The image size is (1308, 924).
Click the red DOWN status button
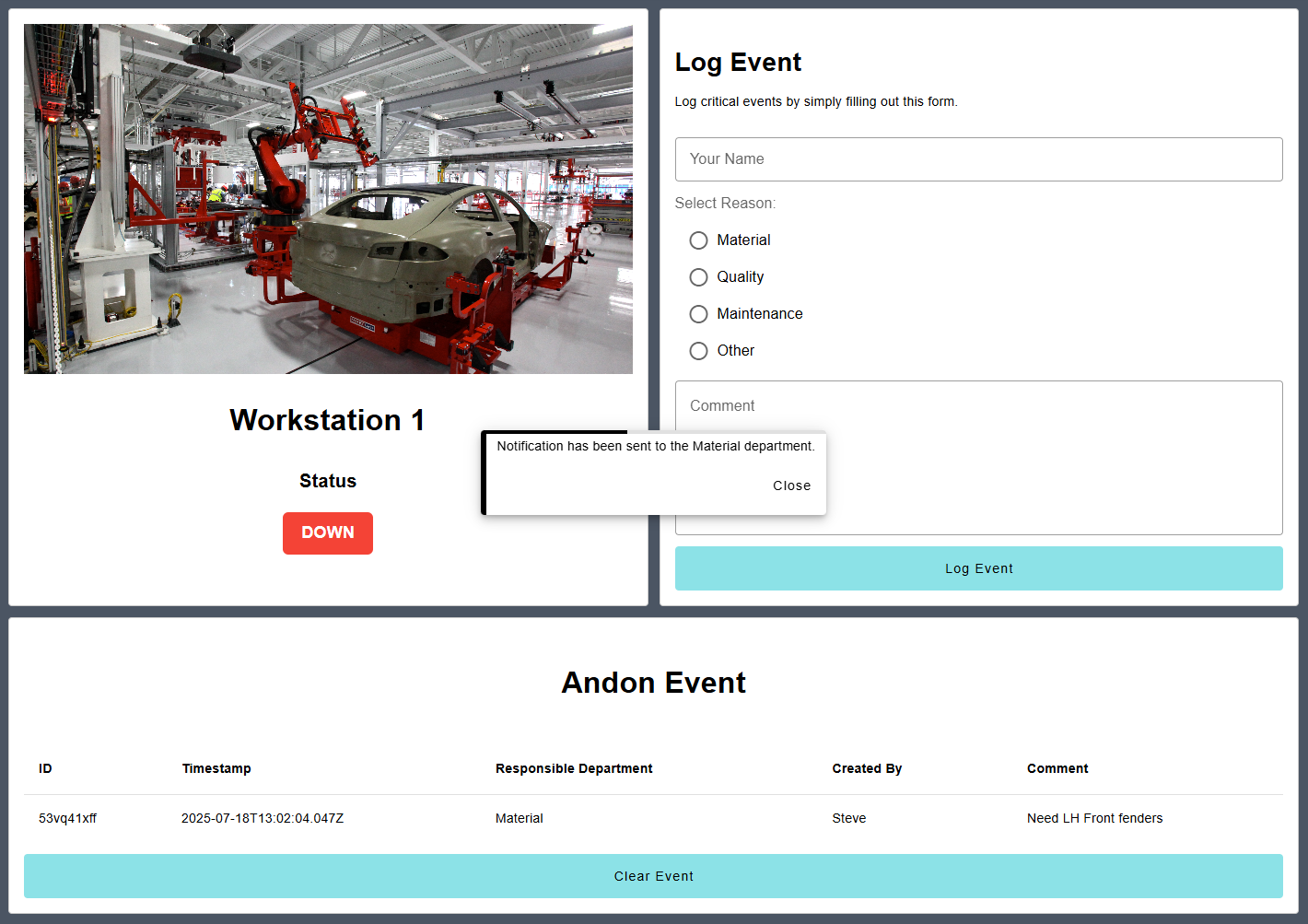pyautogui.click(x=328, y=533)
